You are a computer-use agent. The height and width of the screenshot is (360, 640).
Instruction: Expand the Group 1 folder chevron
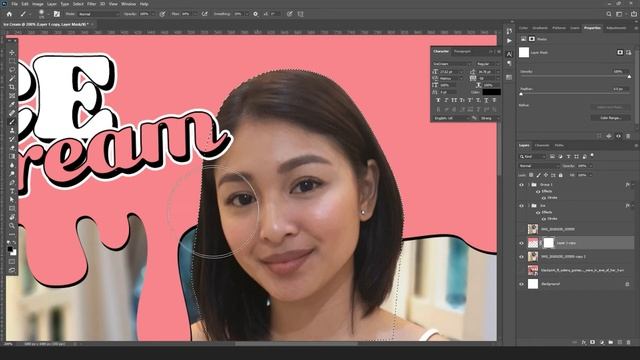[529, 184]
